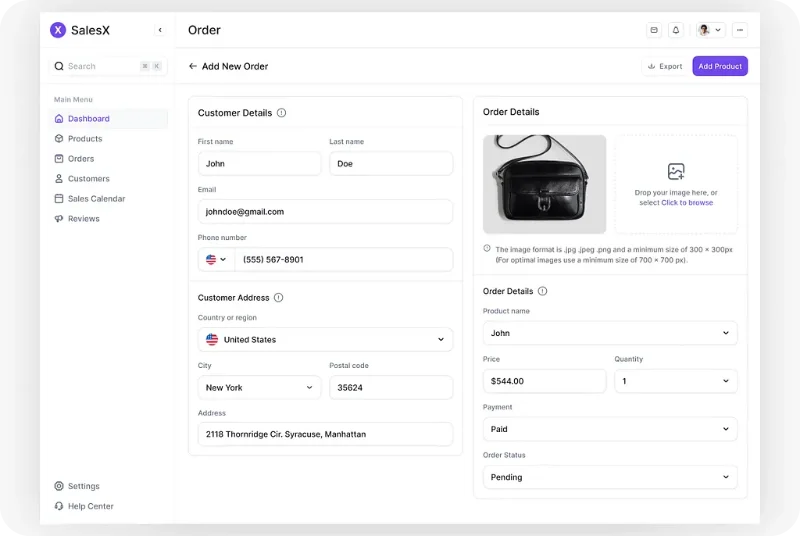800x536 pixels.
Task: Open the Quantity dropdown
Action: 676,381
